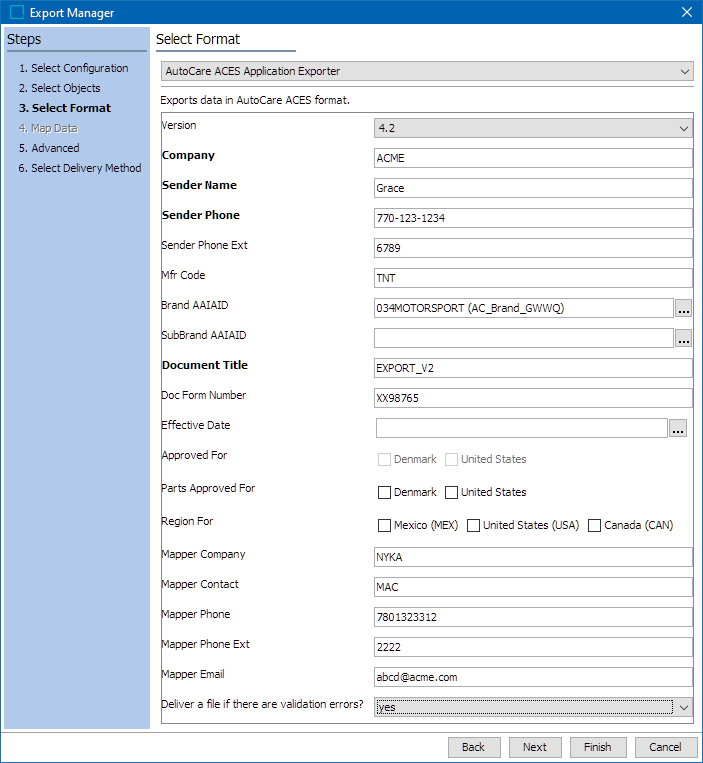Open the AutoCare ACES Application Exporter format dropdown
Screen dimensions: 703x763
[x=427, y=71]
